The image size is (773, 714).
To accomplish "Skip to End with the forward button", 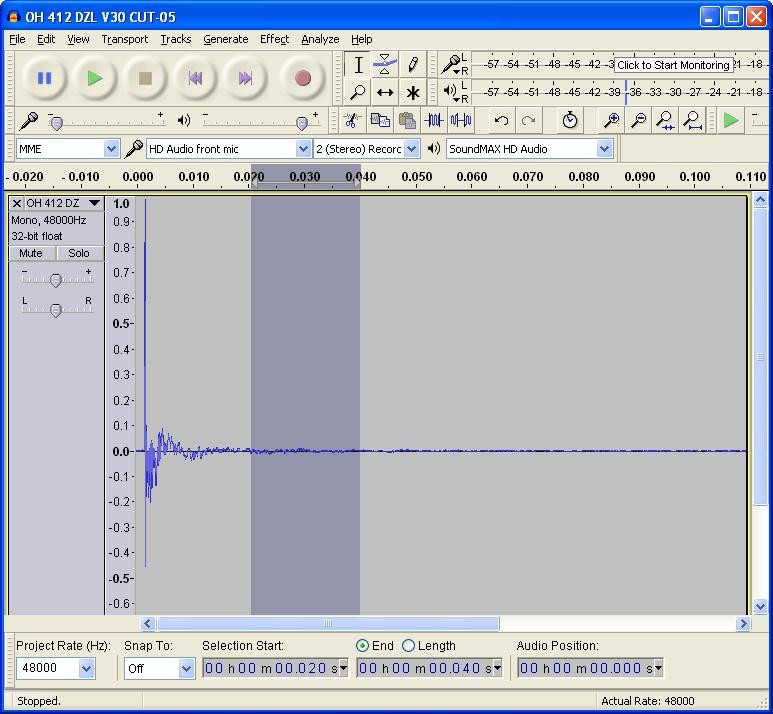I will point(246,78).
